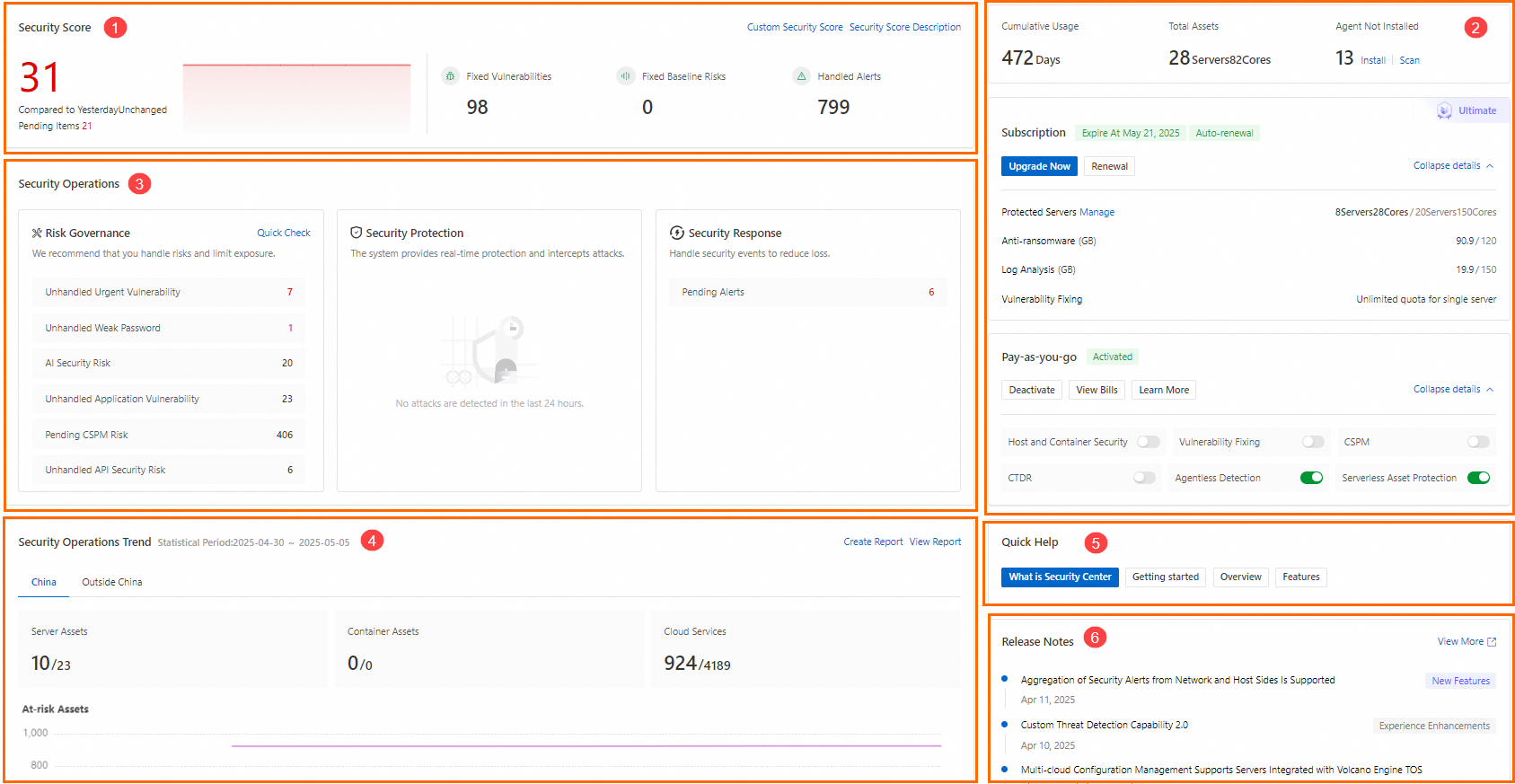Click the security score value 31
This screenshot has height=784, width=1515.
[40, 78]
